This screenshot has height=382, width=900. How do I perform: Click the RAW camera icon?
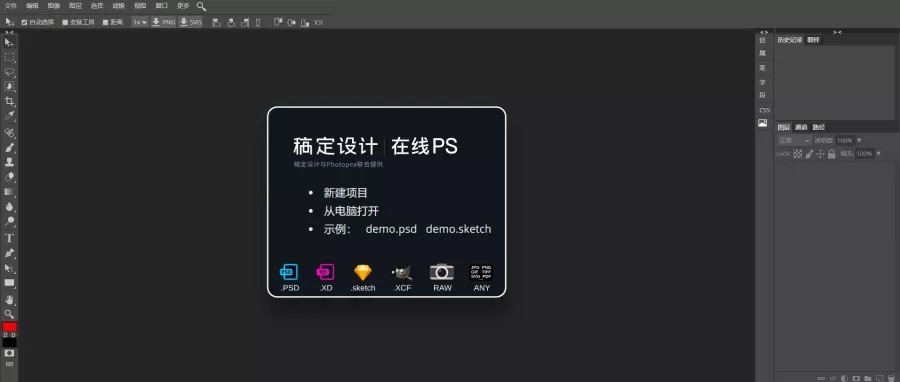pos(442,272)
